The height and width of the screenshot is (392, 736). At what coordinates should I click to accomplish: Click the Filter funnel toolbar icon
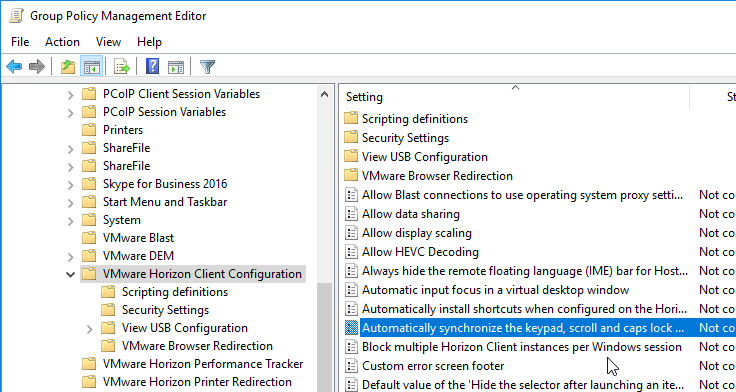[x=207, y=67]
